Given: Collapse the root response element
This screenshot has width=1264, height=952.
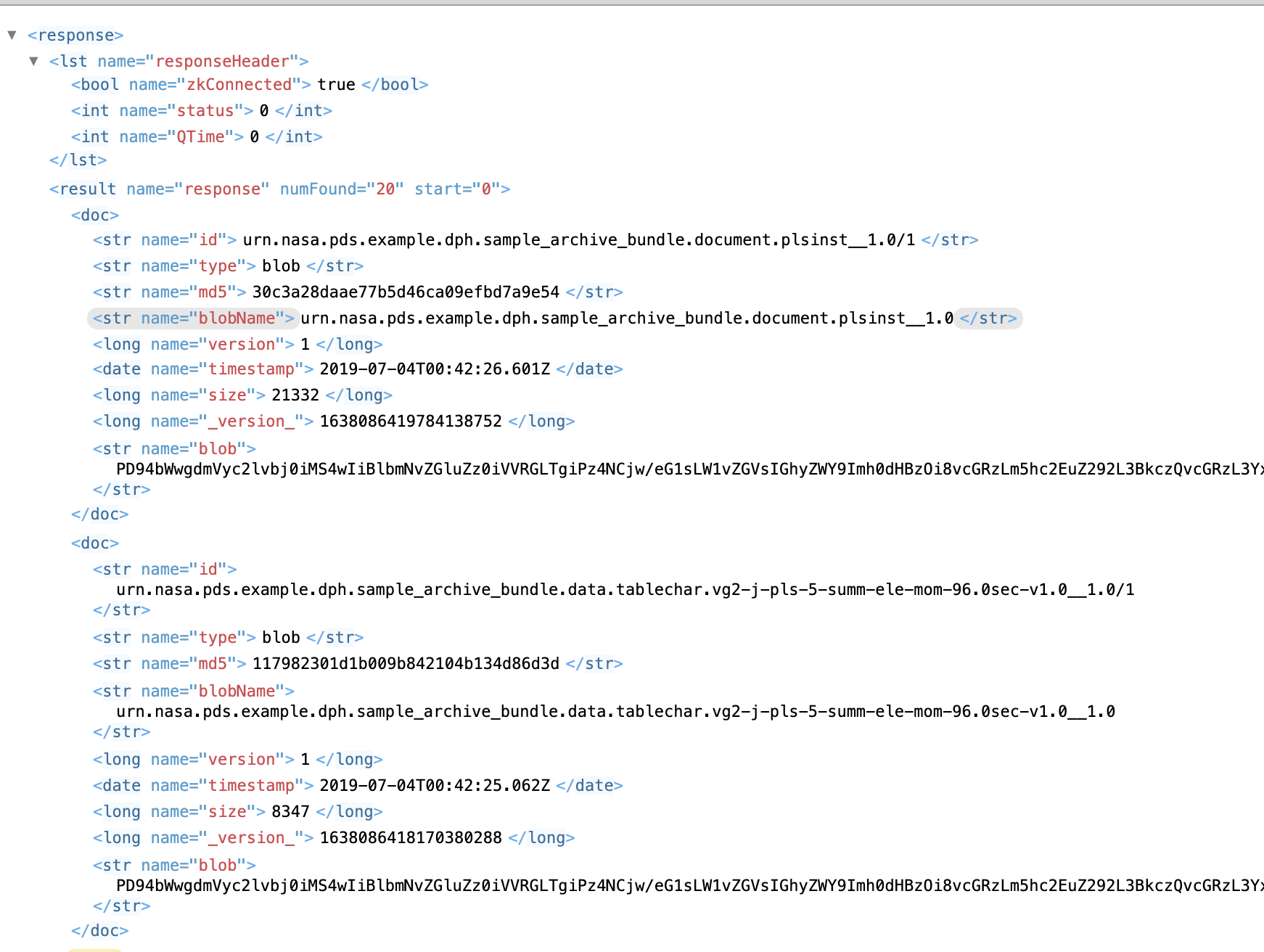Looking at the screenshot, I should pyautogui.click(x=11, y=34).
